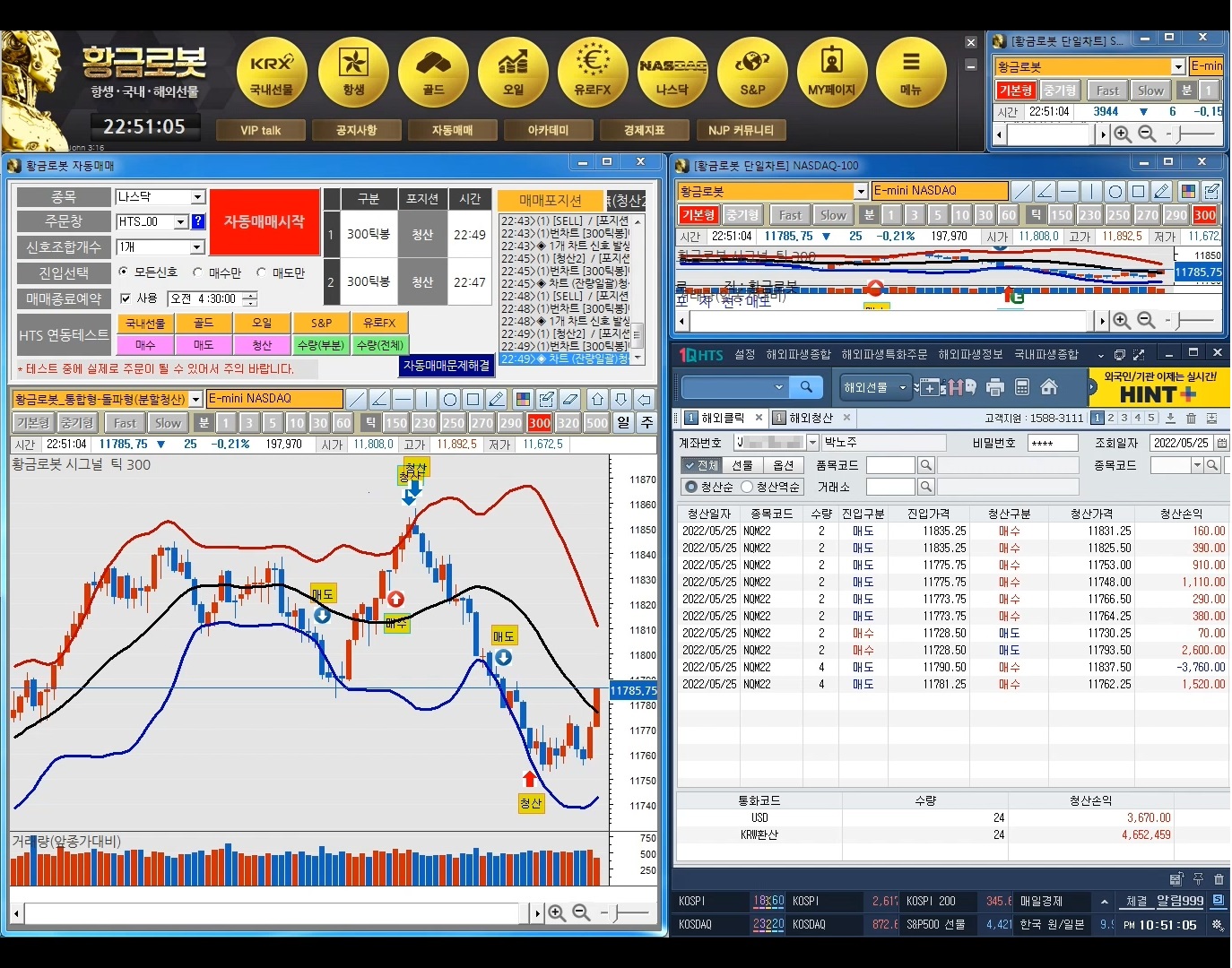Open the S&P gold coin button
Screen dimensions: 1232x968
(752, 72)
